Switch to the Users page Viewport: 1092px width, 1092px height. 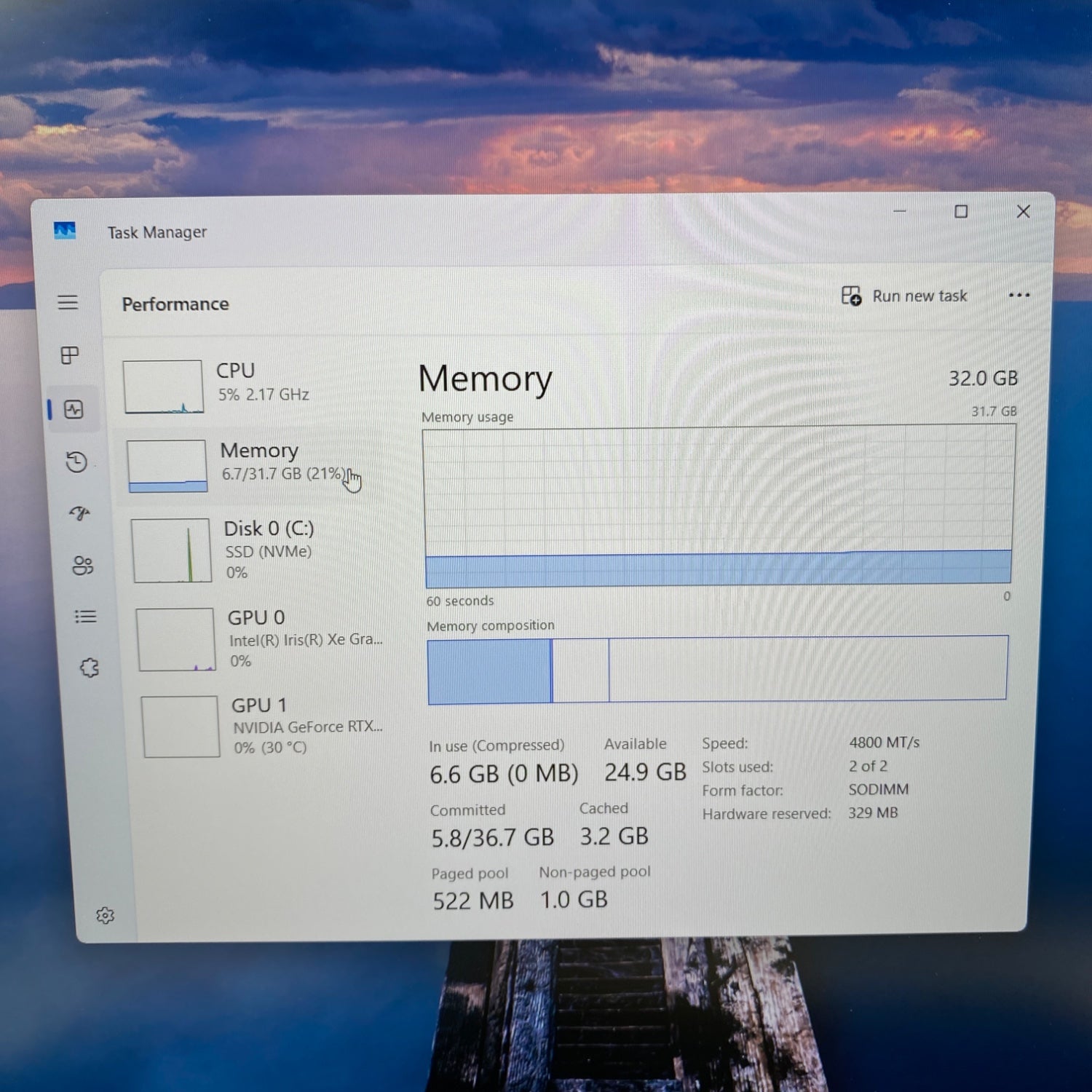click(x=82, y=566)
